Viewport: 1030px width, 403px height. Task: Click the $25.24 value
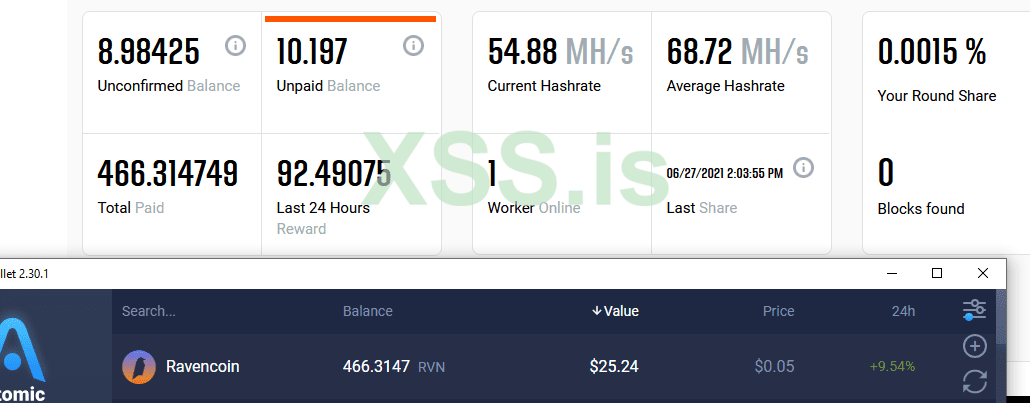[614, 367]
